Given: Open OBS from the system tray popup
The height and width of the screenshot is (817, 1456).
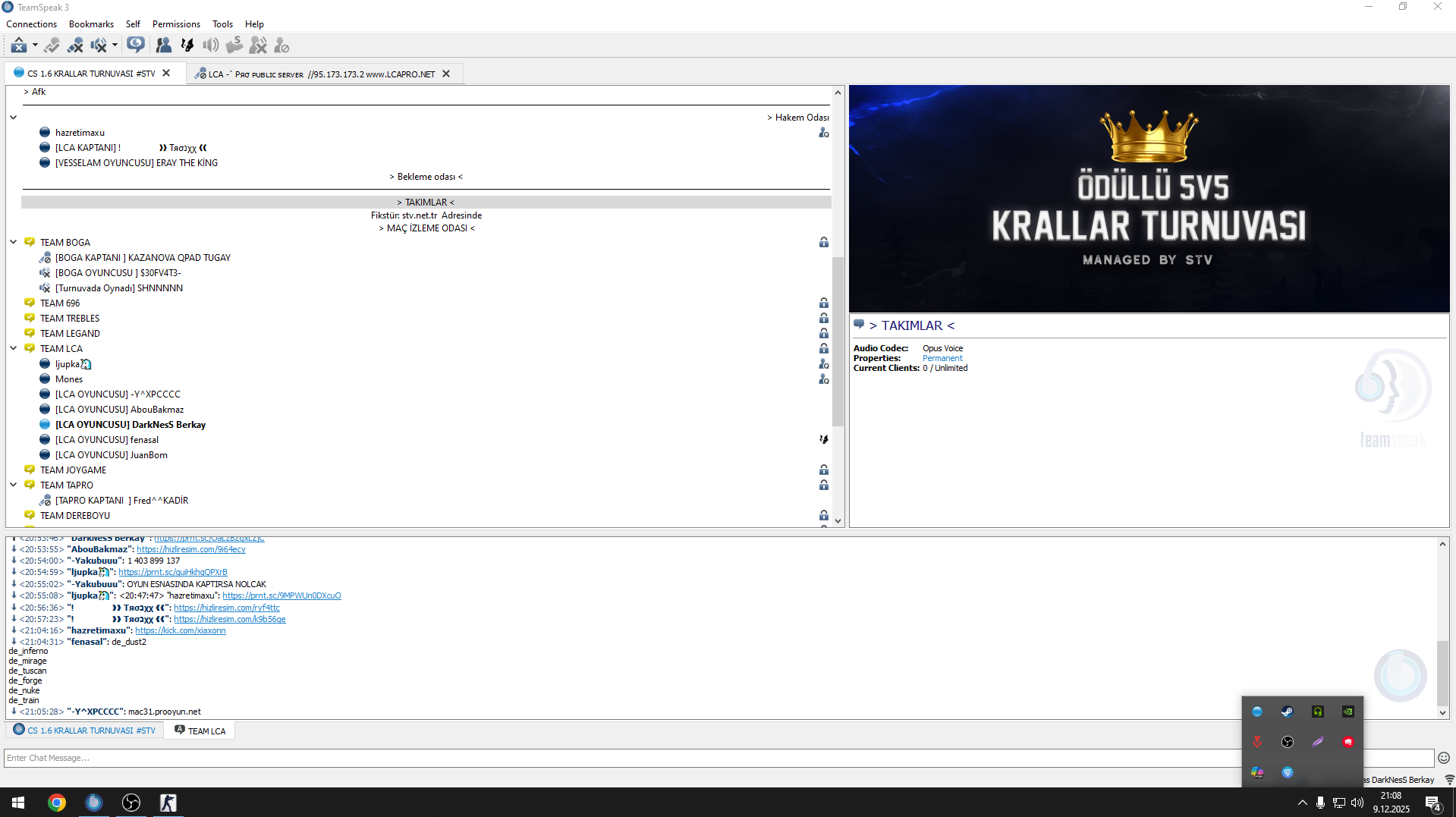Looking at the screenshot, I should [x=1288, y=742].
